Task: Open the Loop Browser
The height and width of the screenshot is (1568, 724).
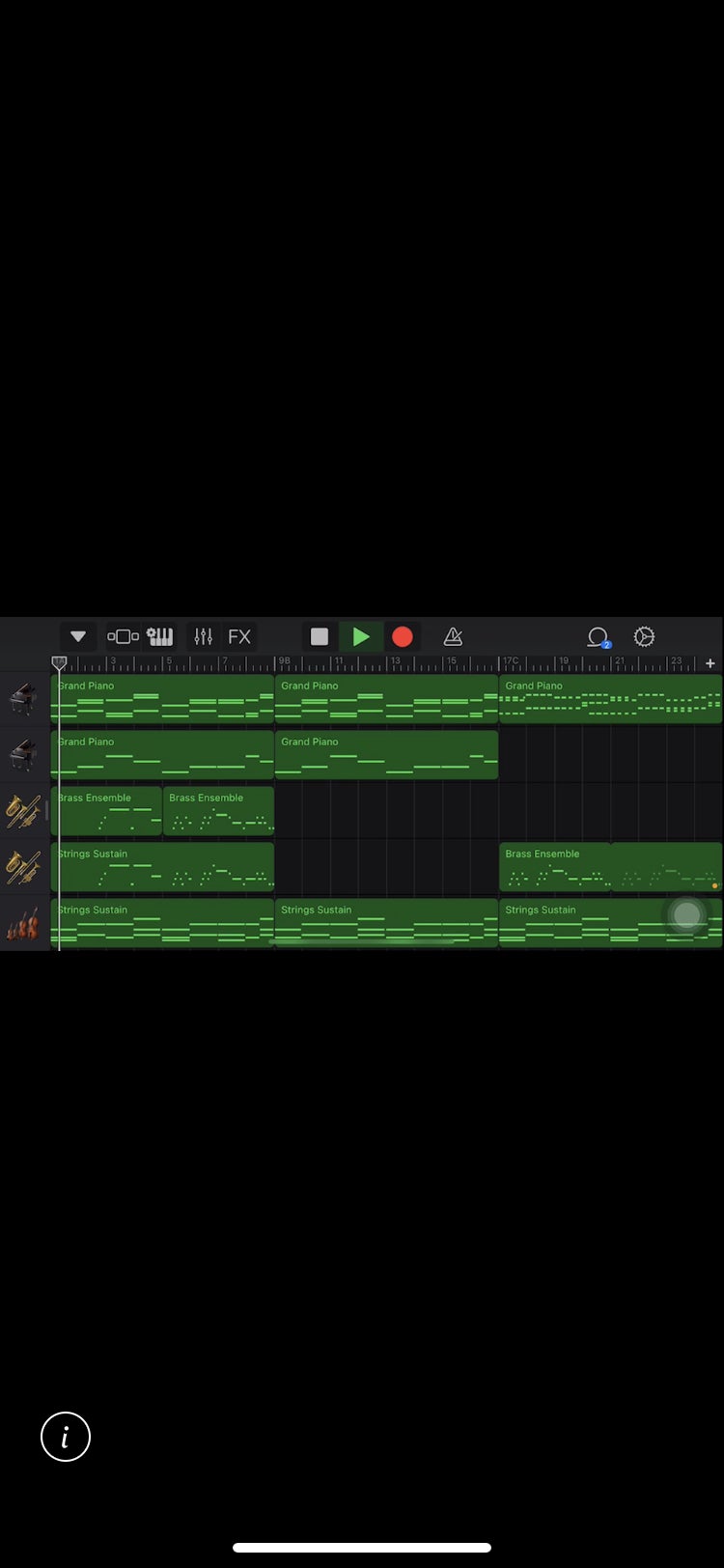Action: point(599,636)
